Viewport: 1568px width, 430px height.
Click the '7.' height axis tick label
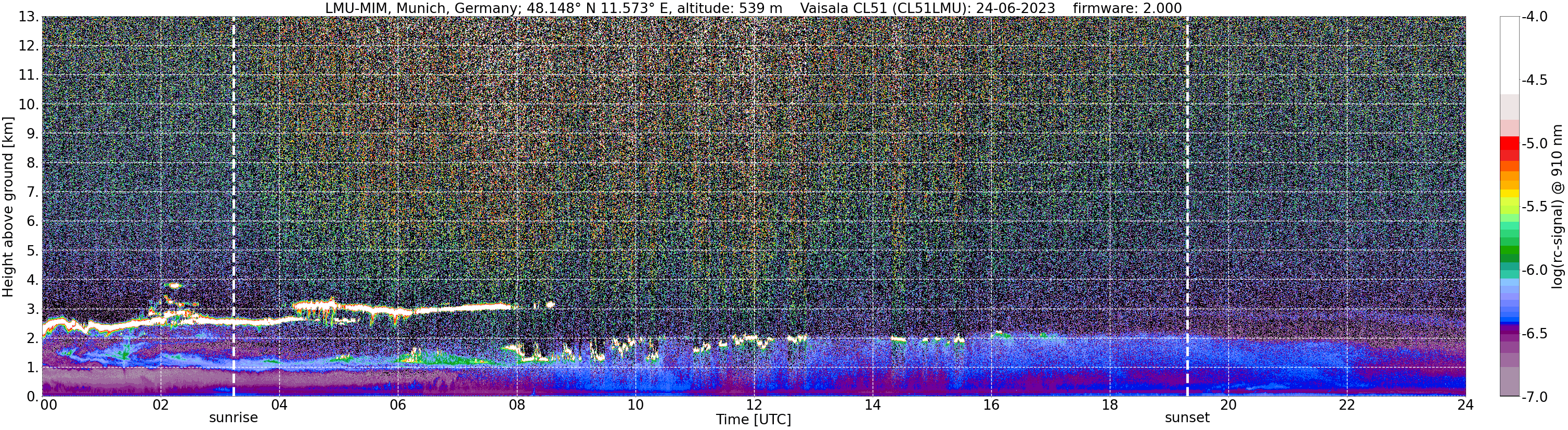[x=33, y=193]
